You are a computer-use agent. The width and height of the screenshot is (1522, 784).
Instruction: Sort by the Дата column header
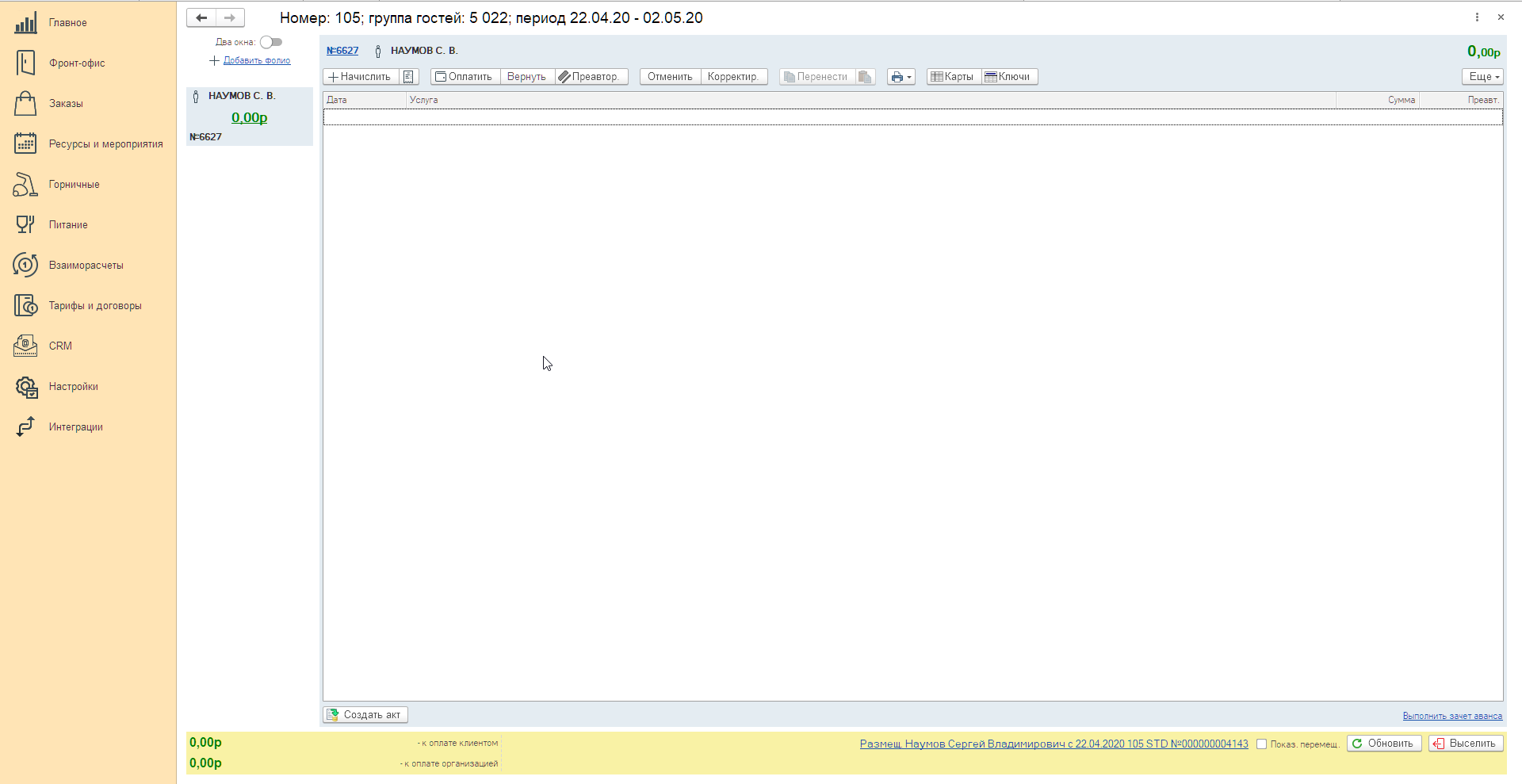point(365,100)
